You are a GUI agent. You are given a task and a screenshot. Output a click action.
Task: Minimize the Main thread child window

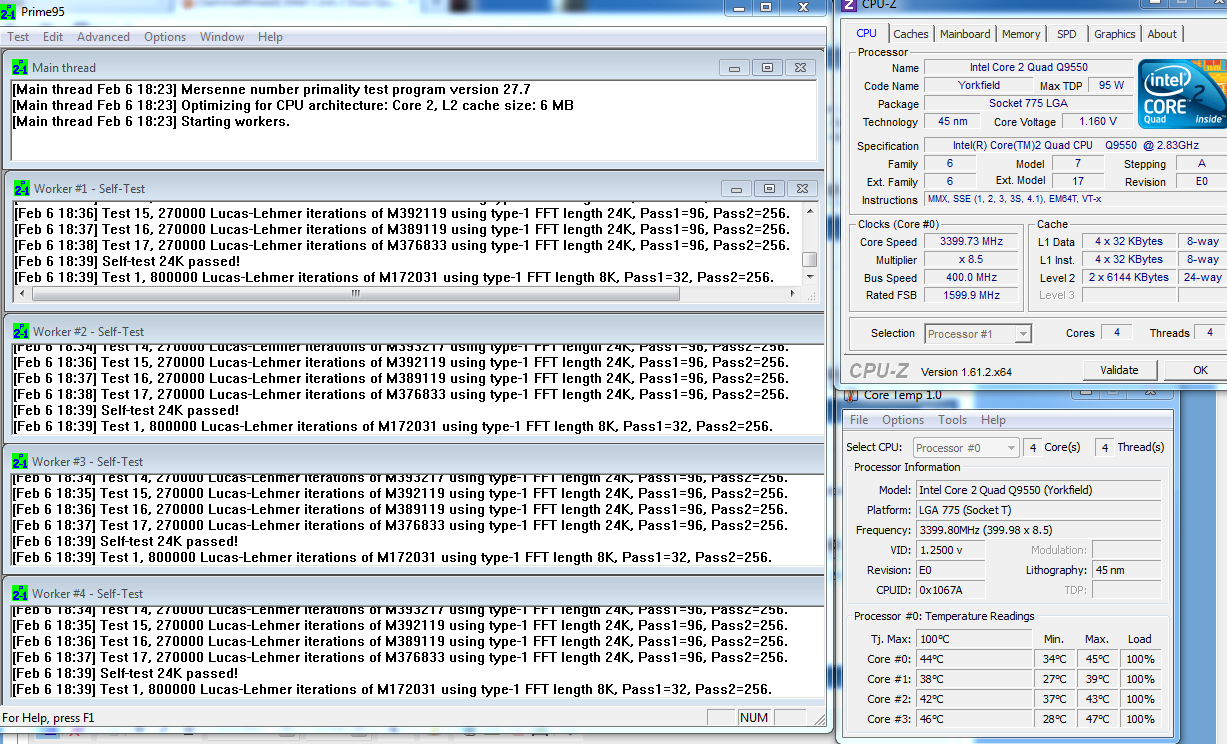click(x=734, y=68)
